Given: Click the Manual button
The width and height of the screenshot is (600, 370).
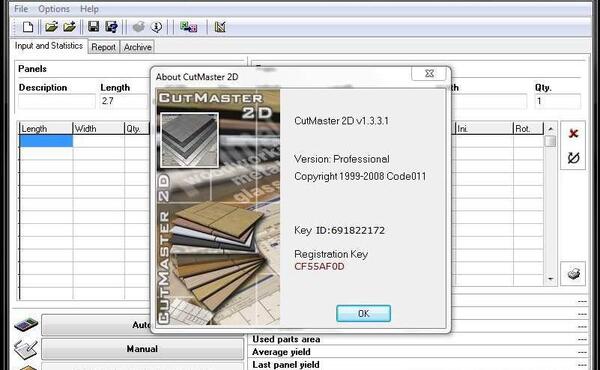Looking at the screenshot, I should pos(142,349).
